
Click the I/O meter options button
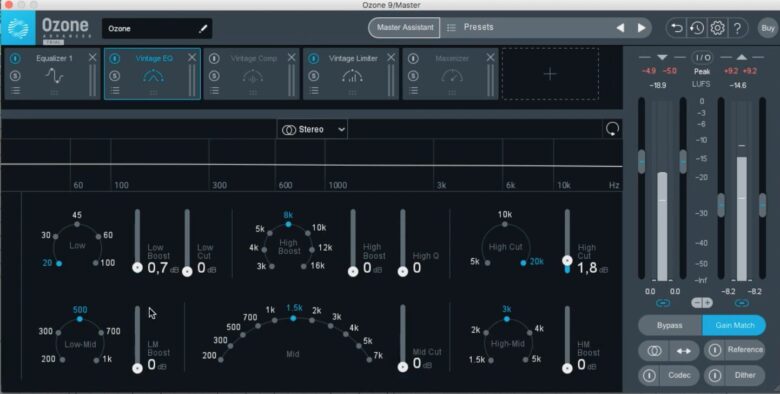tap(702, 58)
